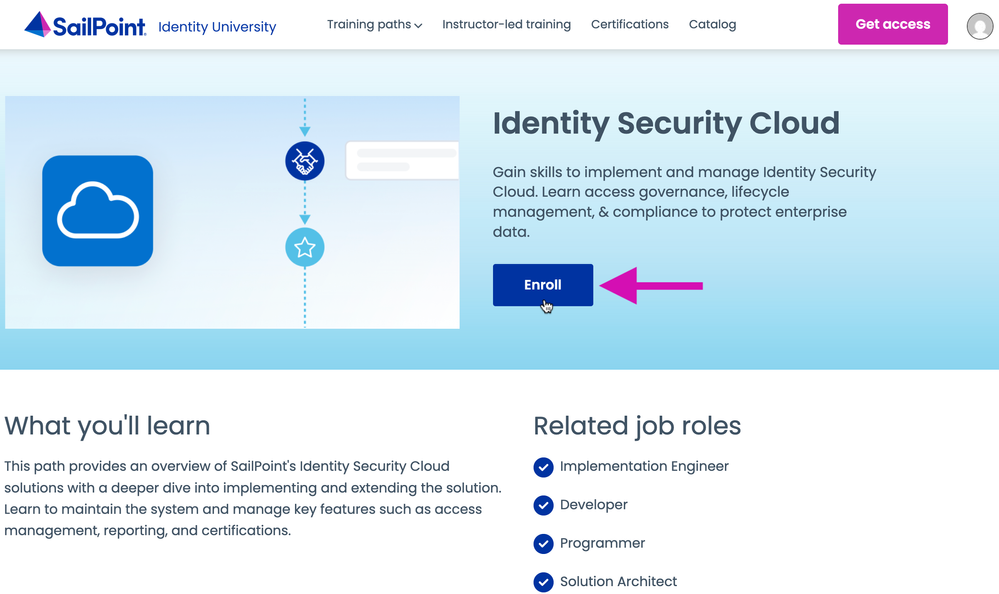Click the star icon on the path

pos(305,247)
